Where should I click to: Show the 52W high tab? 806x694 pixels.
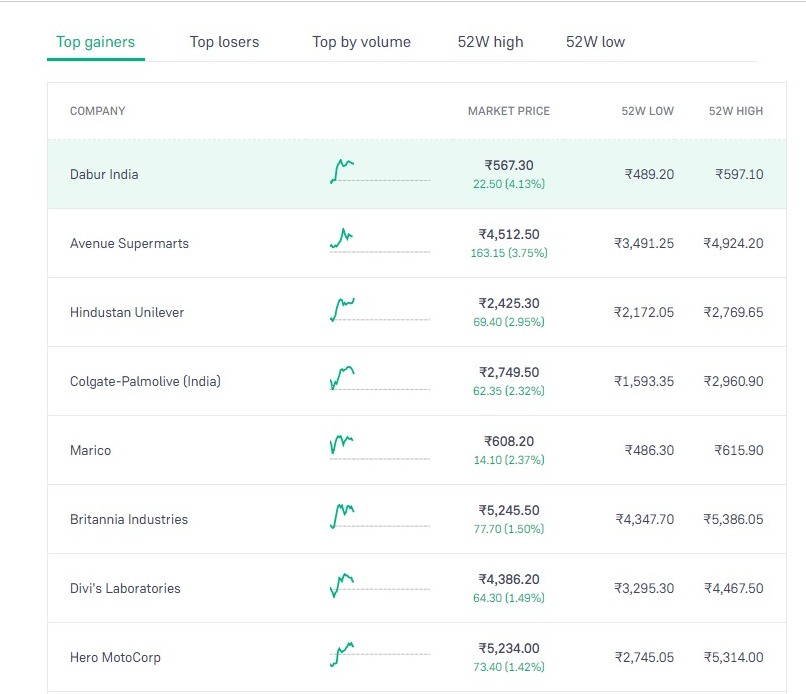click(490, 42)
